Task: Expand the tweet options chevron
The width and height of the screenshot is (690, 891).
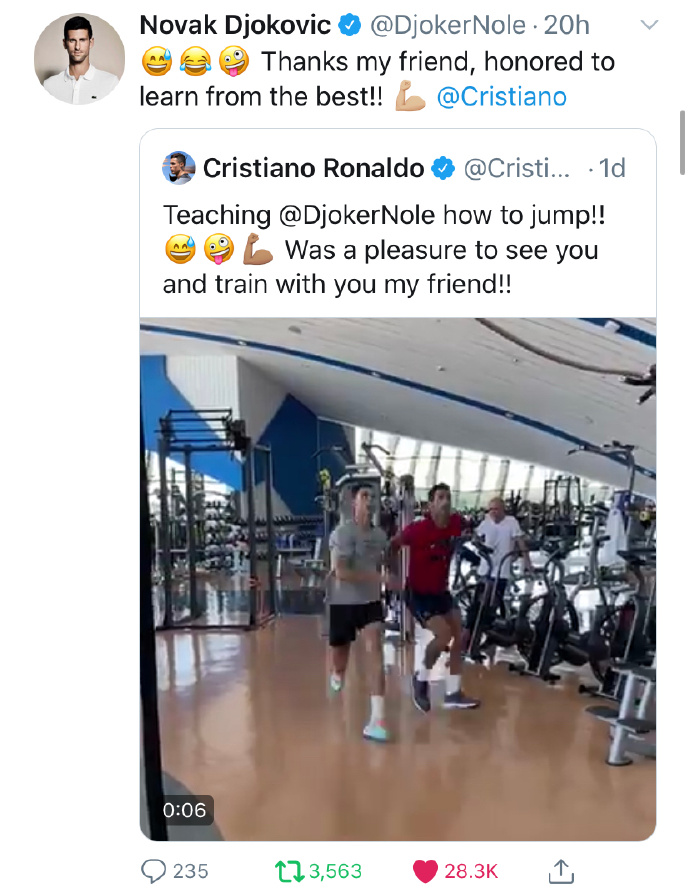Action: 649,25
